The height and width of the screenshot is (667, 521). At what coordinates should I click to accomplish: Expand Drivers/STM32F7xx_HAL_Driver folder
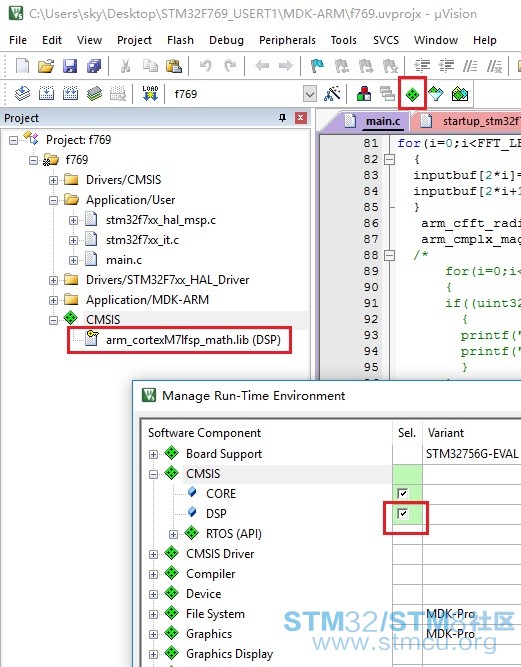pos(53,280)
